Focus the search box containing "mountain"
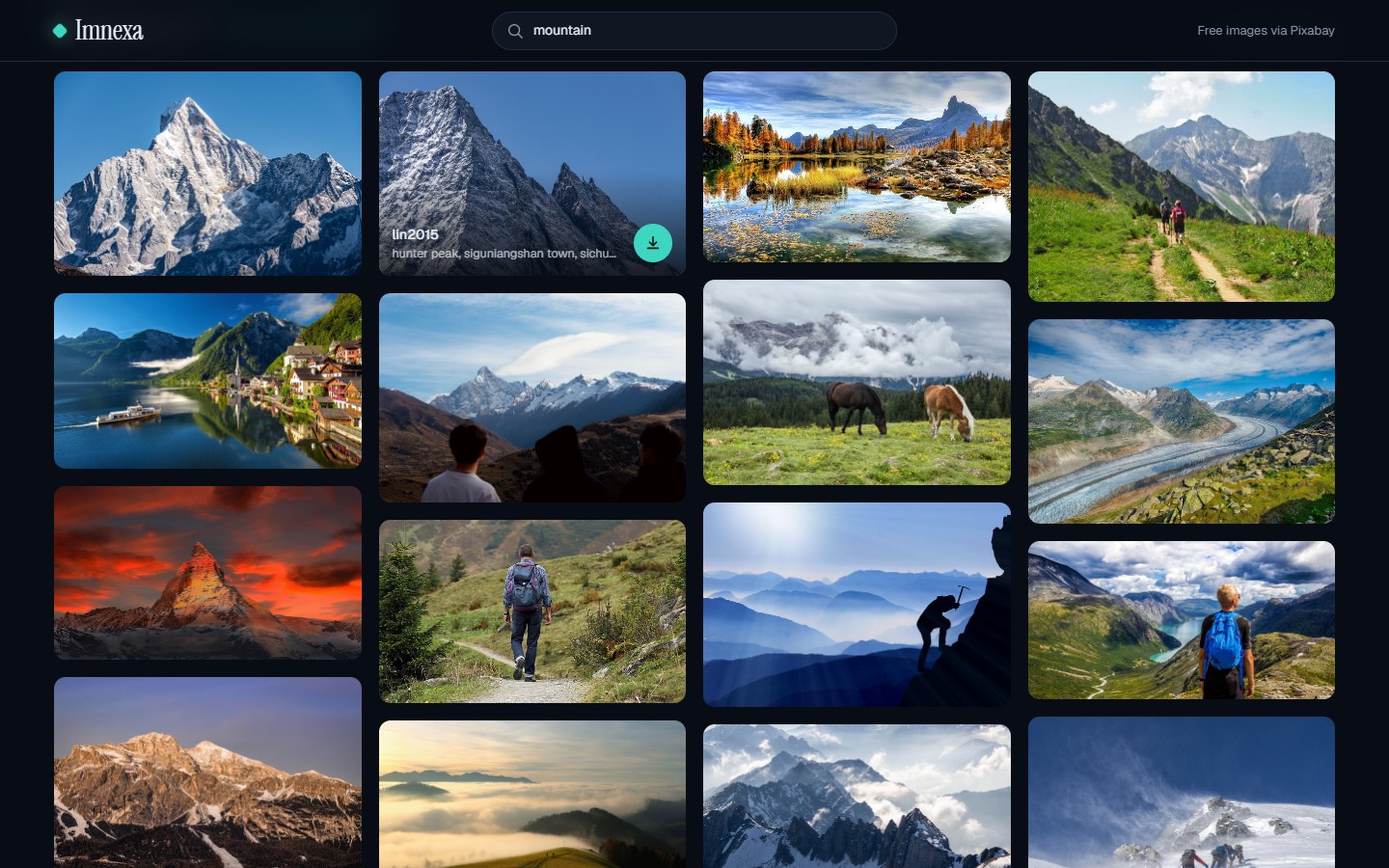The width and height of the screenshot is (1389, 868). [x=694, y=31]
